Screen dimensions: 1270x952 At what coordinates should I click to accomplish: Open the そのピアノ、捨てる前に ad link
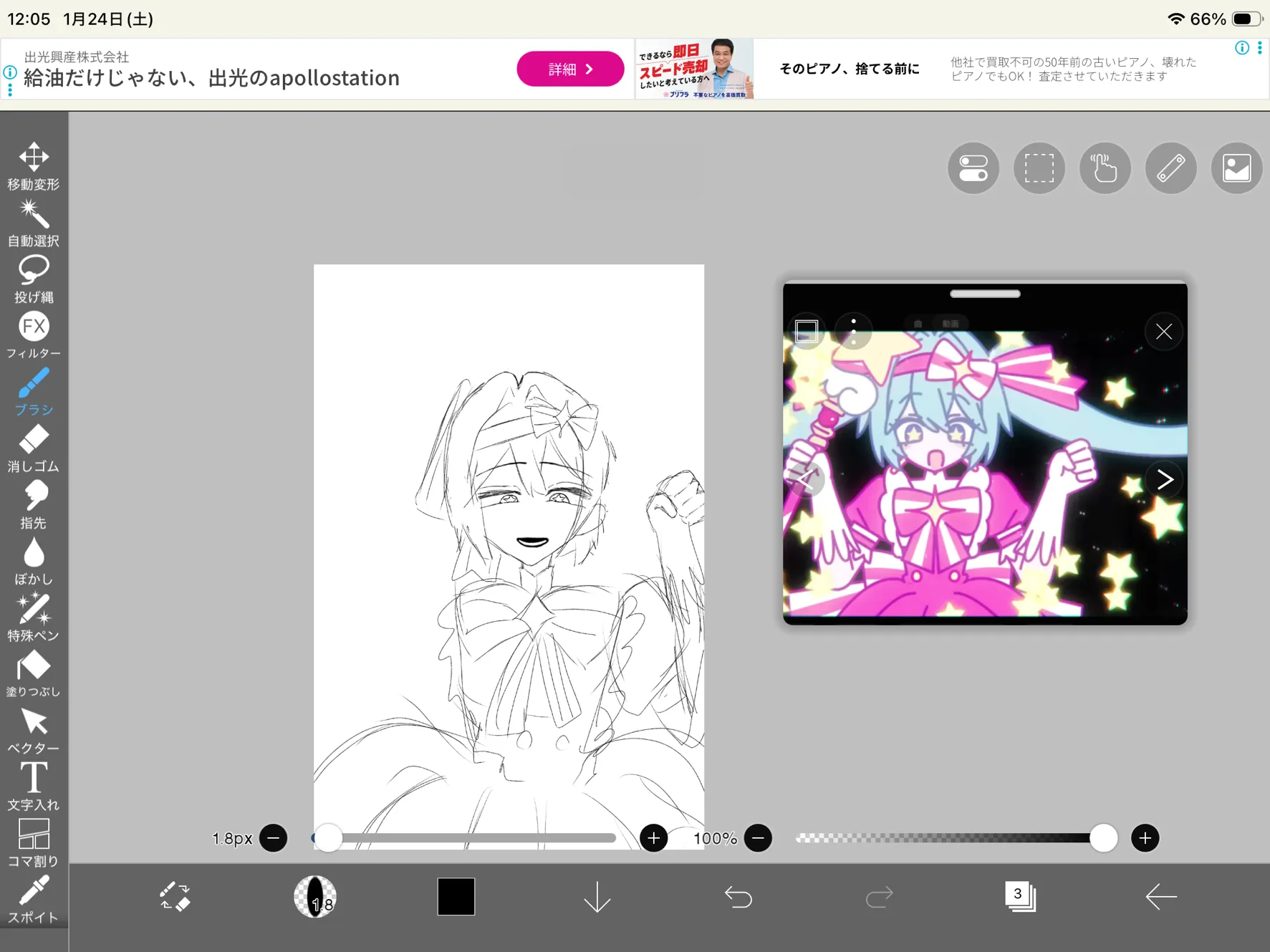(850, 69)
